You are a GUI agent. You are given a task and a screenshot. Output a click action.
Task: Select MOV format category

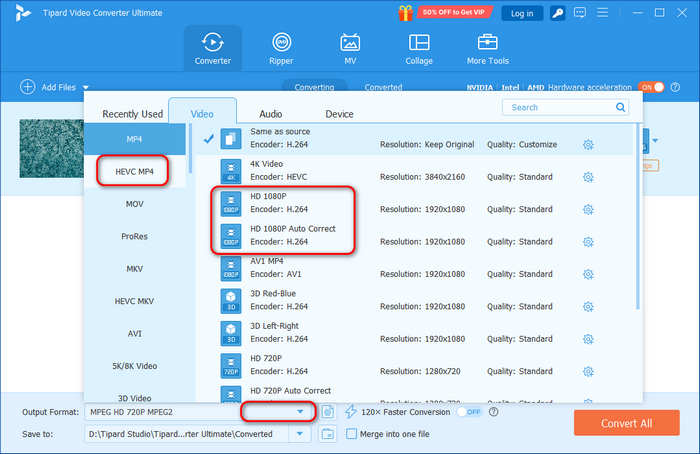134,204
